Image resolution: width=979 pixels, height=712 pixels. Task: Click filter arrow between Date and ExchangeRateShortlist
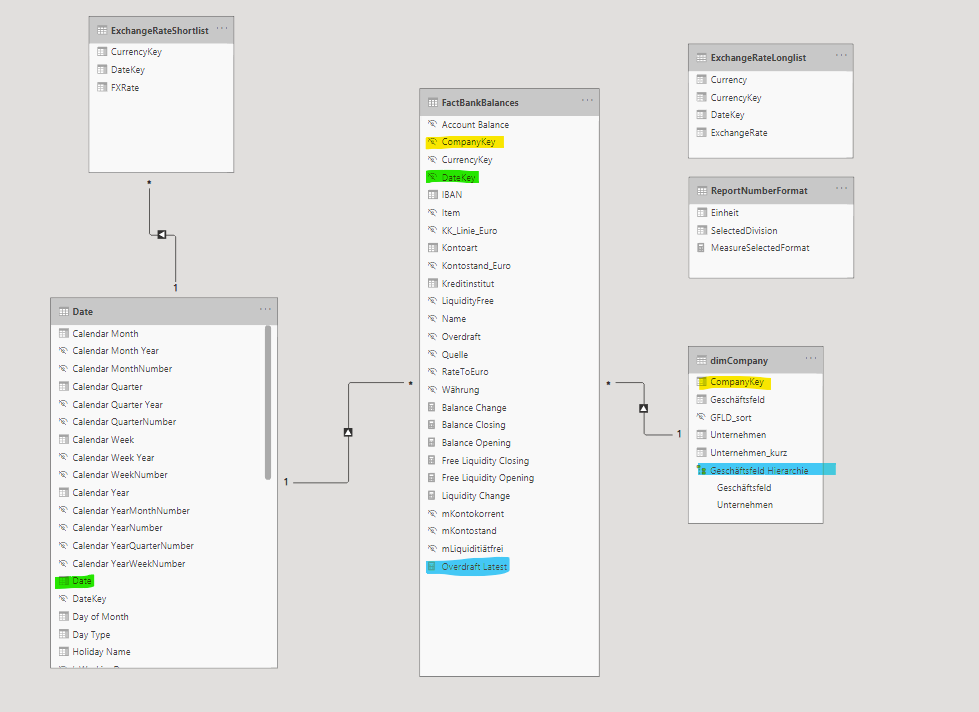pyautogui.click(x=162, y=235)
